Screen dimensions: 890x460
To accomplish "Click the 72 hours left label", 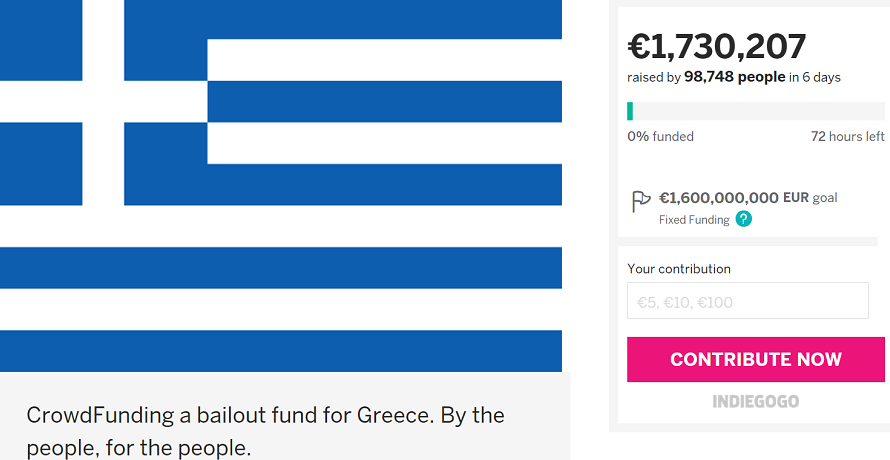I will click(847, 136).
